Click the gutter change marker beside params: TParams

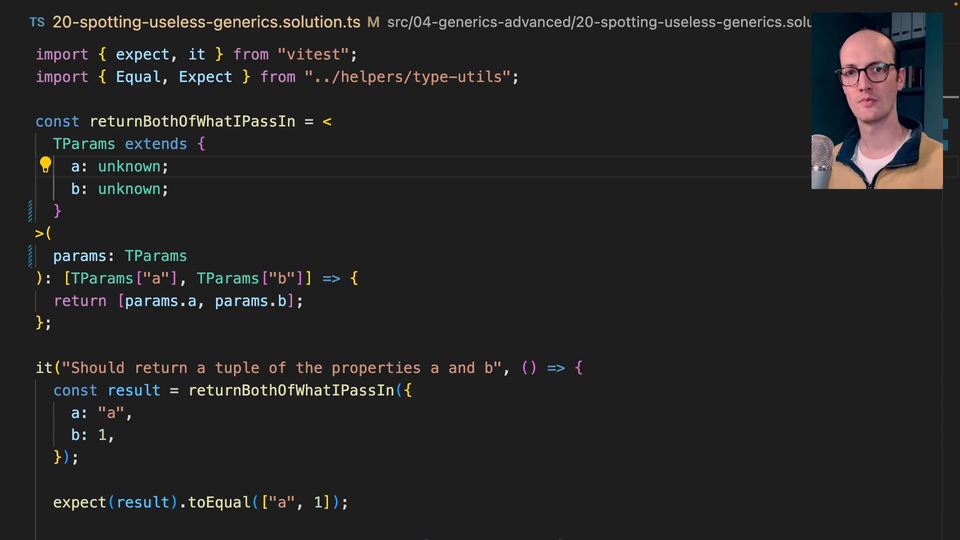[x=31, y=256]
